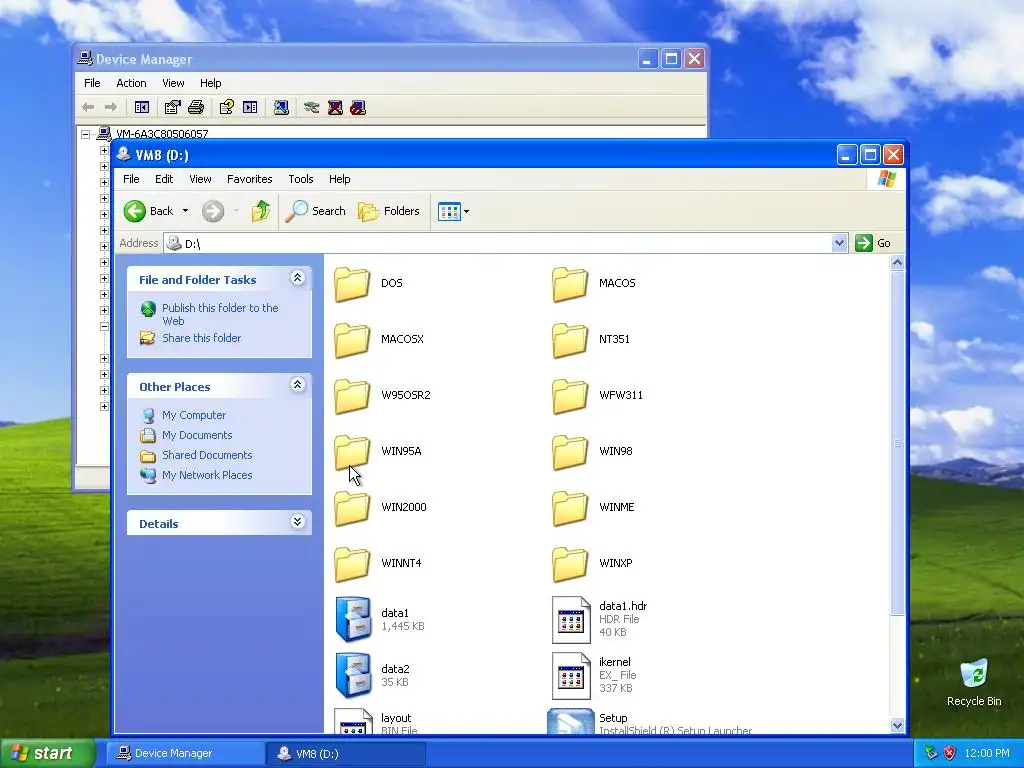Click the Uninstall device icon in Device Manager
Viewport: 1024px width, 768px height.
pyautogui.click(x=335, y=107)
